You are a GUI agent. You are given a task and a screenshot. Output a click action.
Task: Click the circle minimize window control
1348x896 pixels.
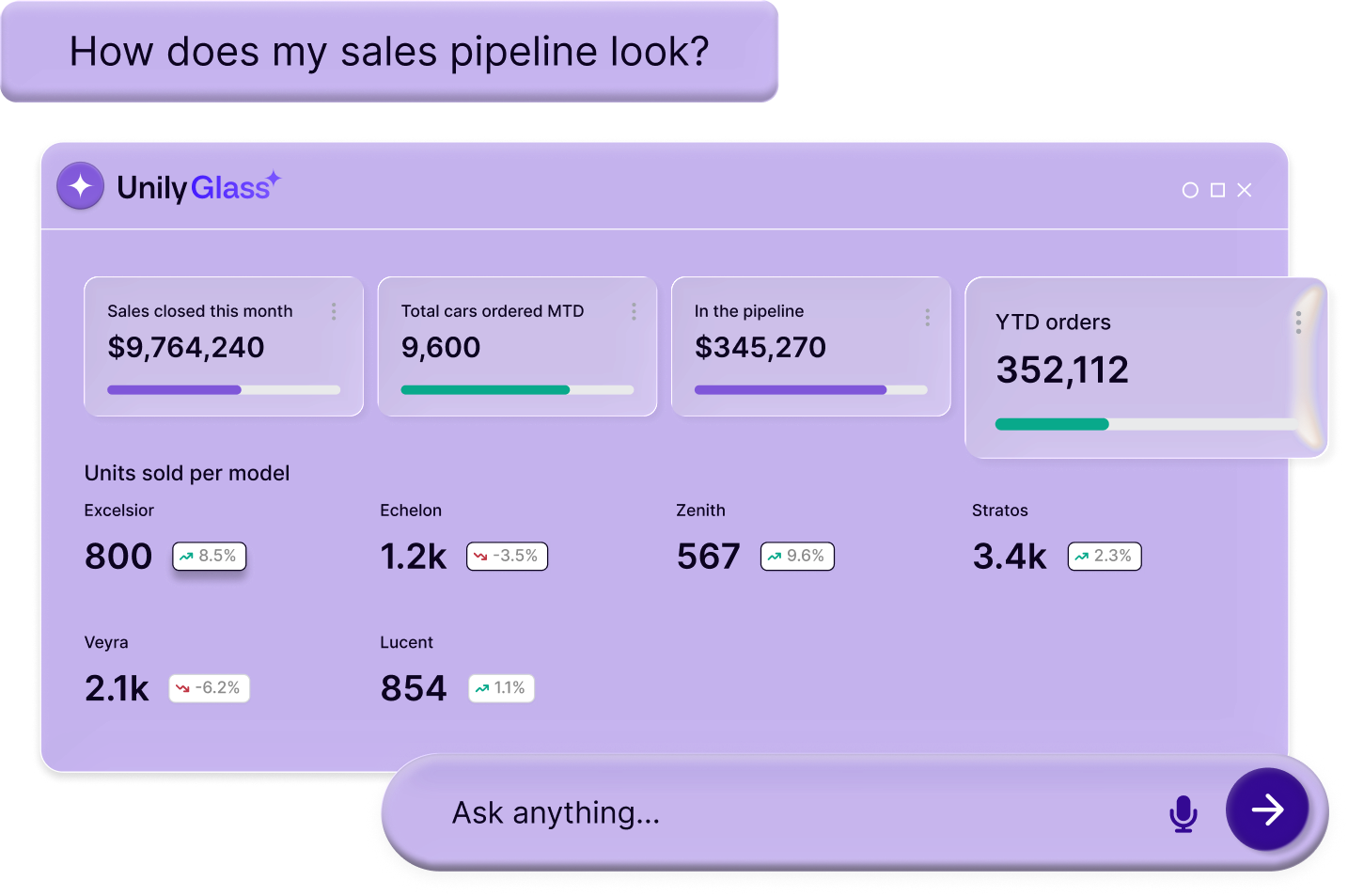(1190, 190)
